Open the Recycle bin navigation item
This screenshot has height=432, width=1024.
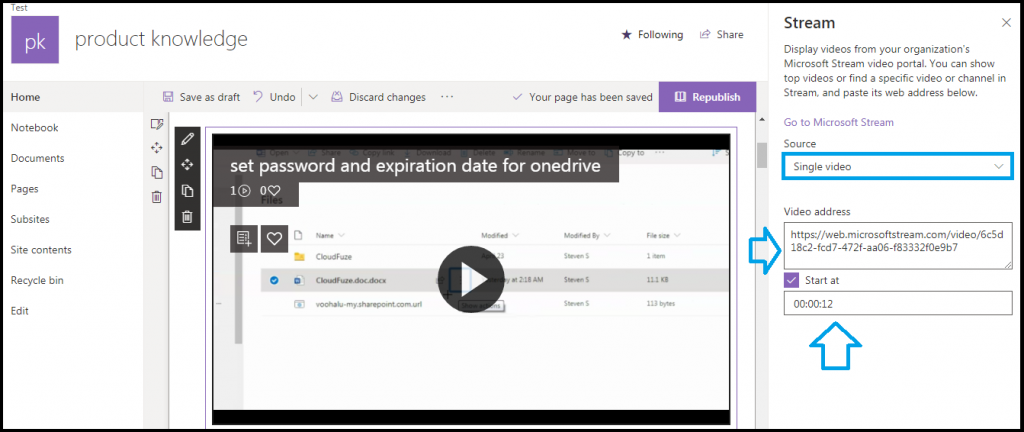coord(37,281)
